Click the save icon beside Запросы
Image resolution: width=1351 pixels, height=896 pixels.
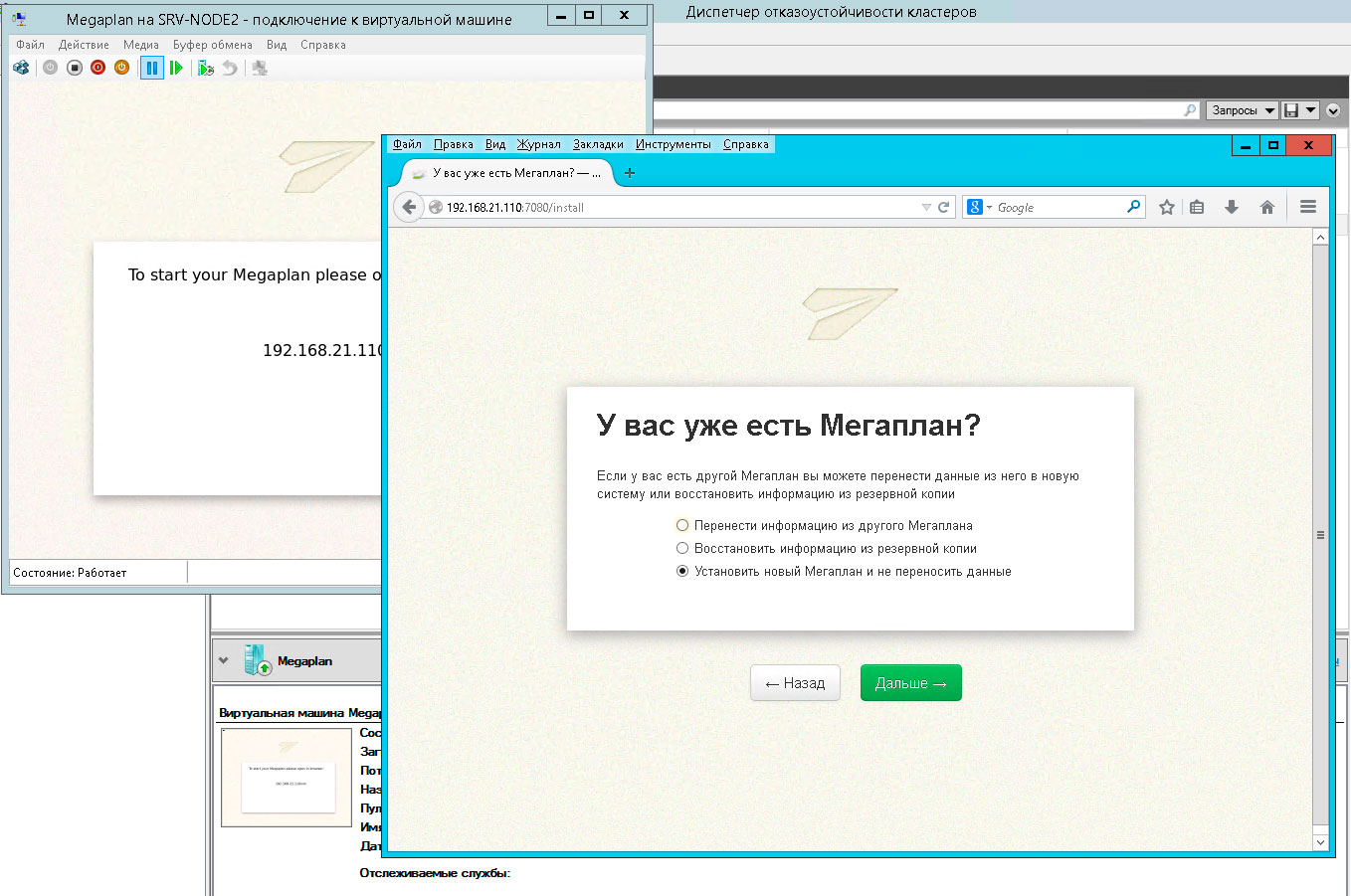1291,110
